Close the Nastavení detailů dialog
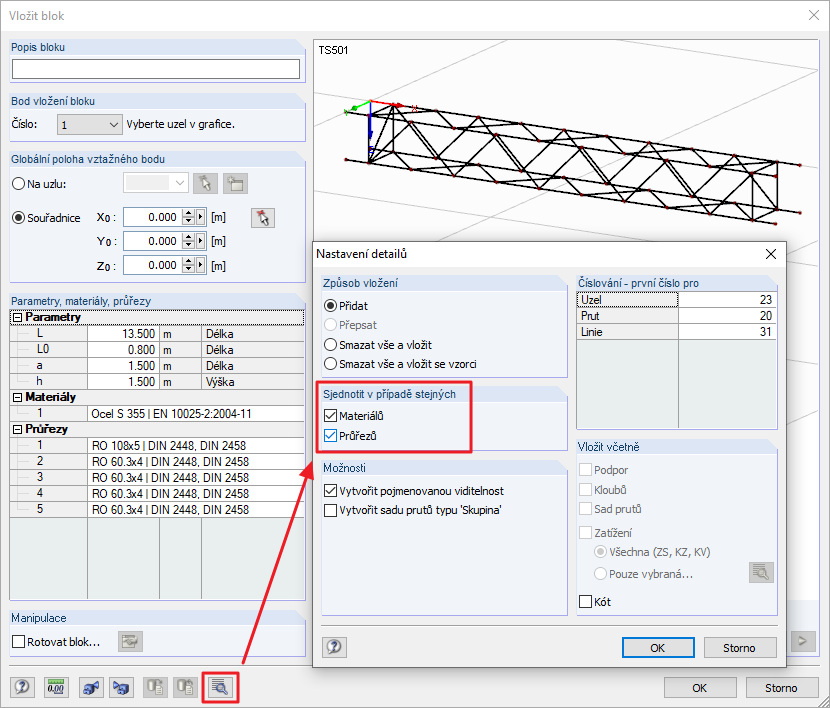The height and width of the screenshot is (708, 830). pyautogui.click(x=771, y=254)
